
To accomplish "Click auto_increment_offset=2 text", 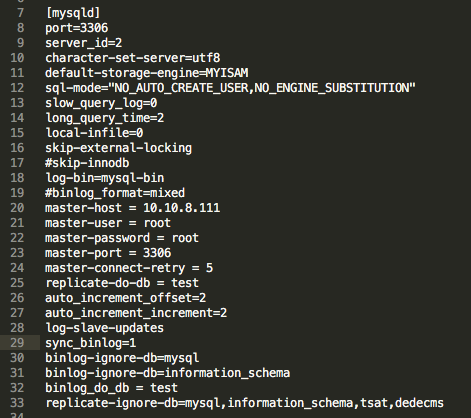I will pos(126,298).
